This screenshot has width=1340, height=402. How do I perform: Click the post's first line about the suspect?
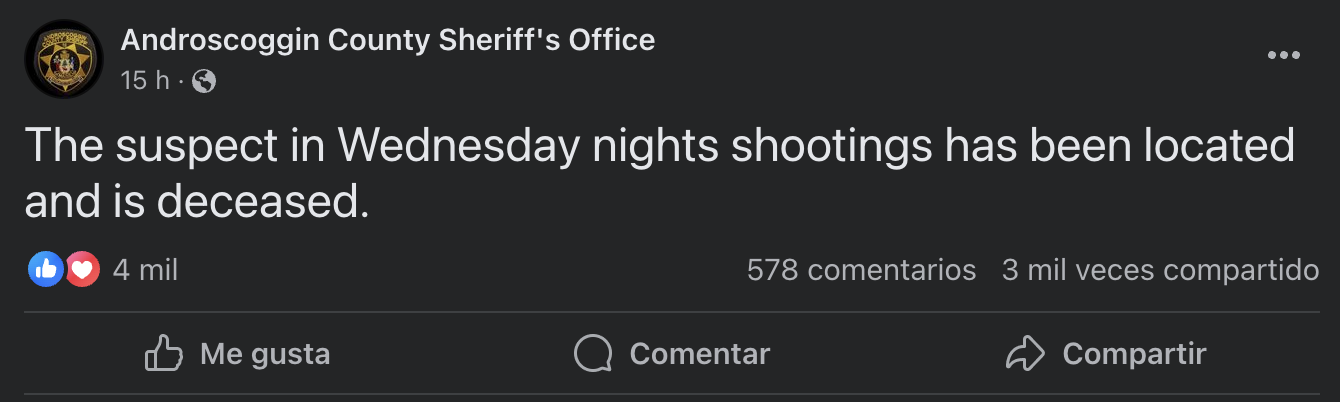(x=659, y=148)
